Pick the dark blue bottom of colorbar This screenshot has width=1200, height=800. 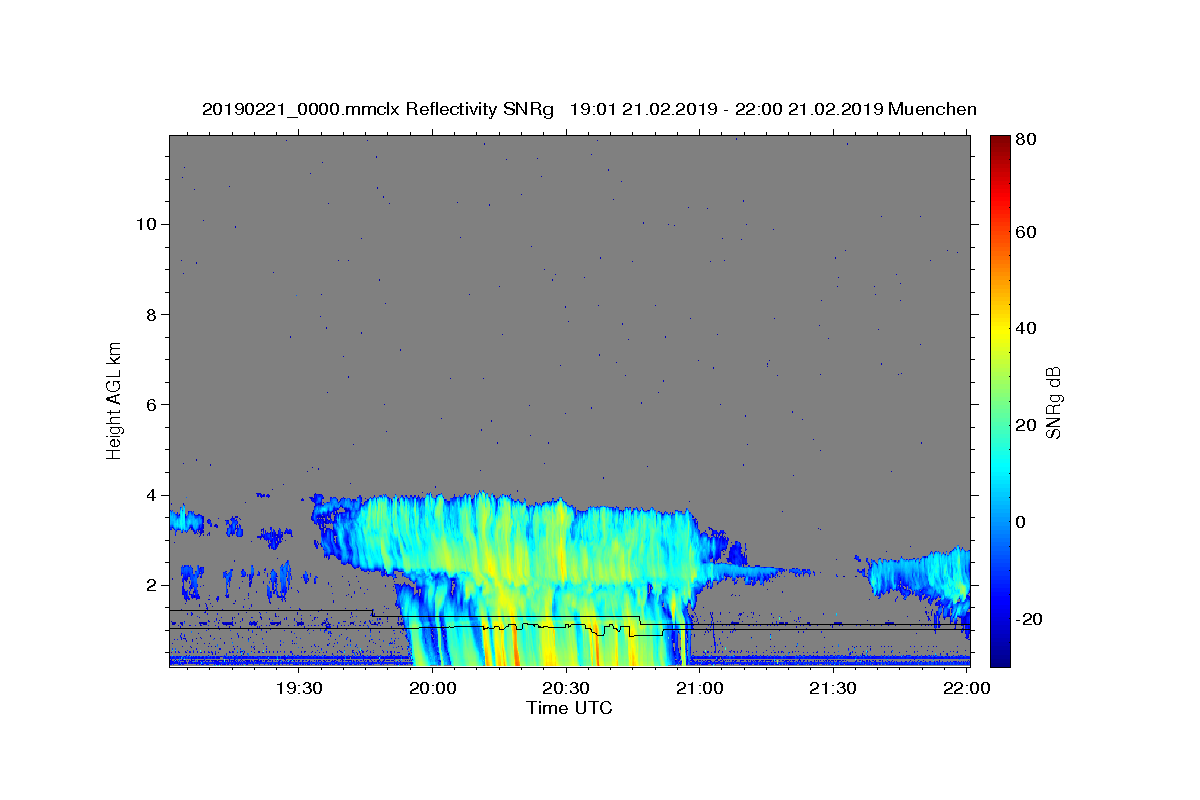point(1000,660)
